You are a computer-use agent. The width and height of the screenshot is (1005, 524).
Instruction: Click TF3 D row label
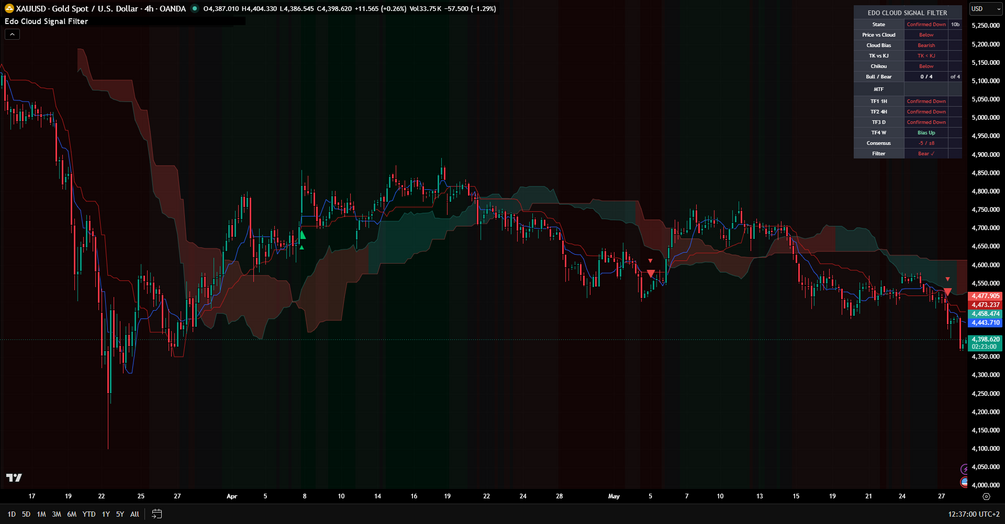pyautogui.click(x=879, y=122)
